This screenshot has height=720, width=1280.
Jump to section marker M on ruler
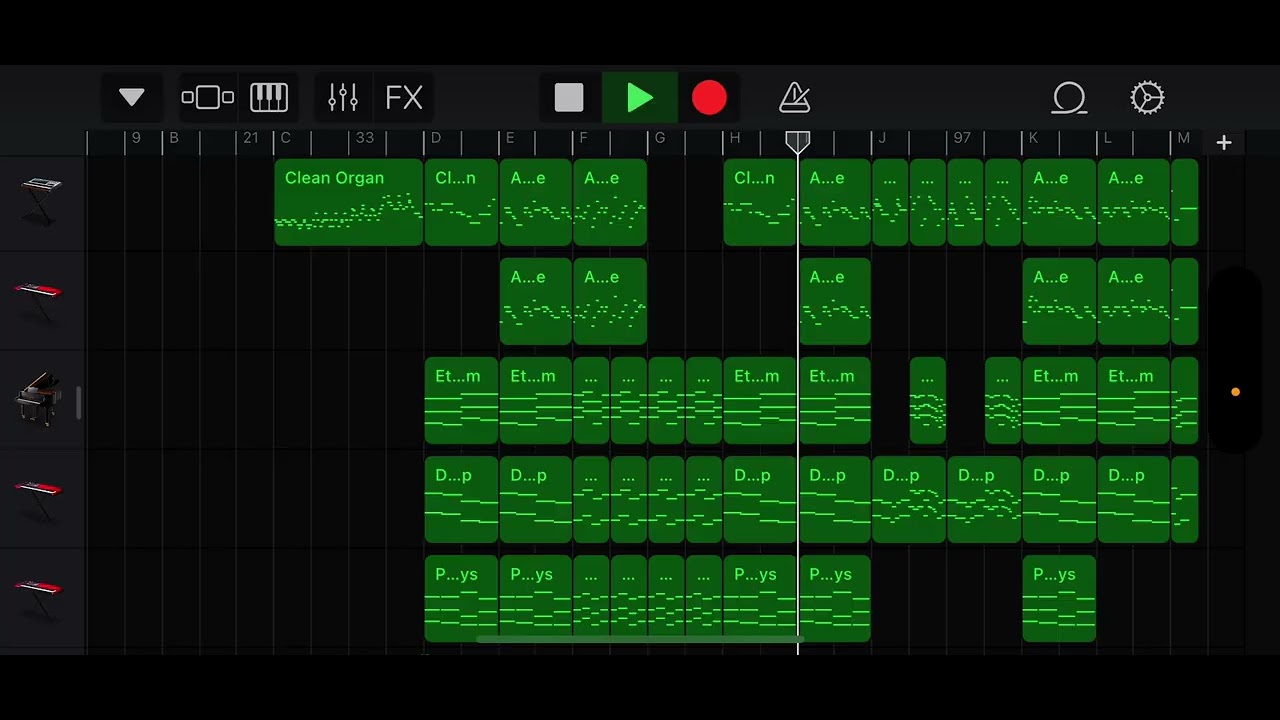click(1184, 138)
